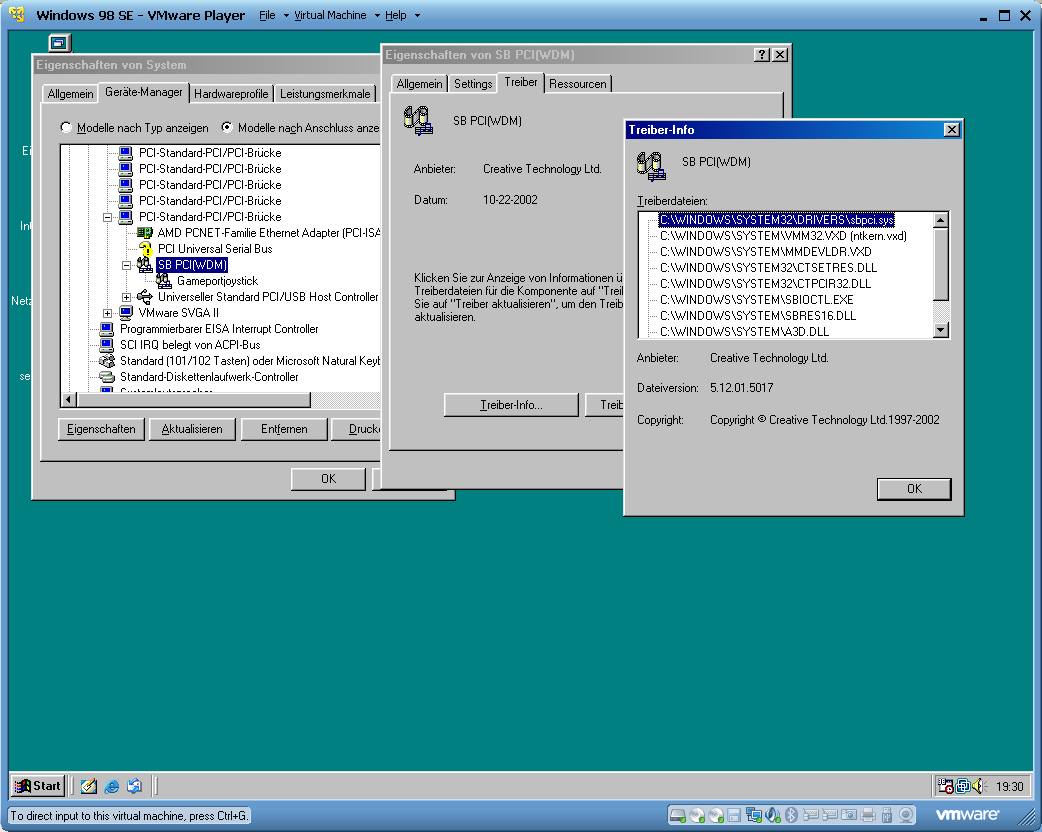Click the Bluetooth icon in VMware status bar
This screenshot has width=1042, height=832.
[791, 815]
